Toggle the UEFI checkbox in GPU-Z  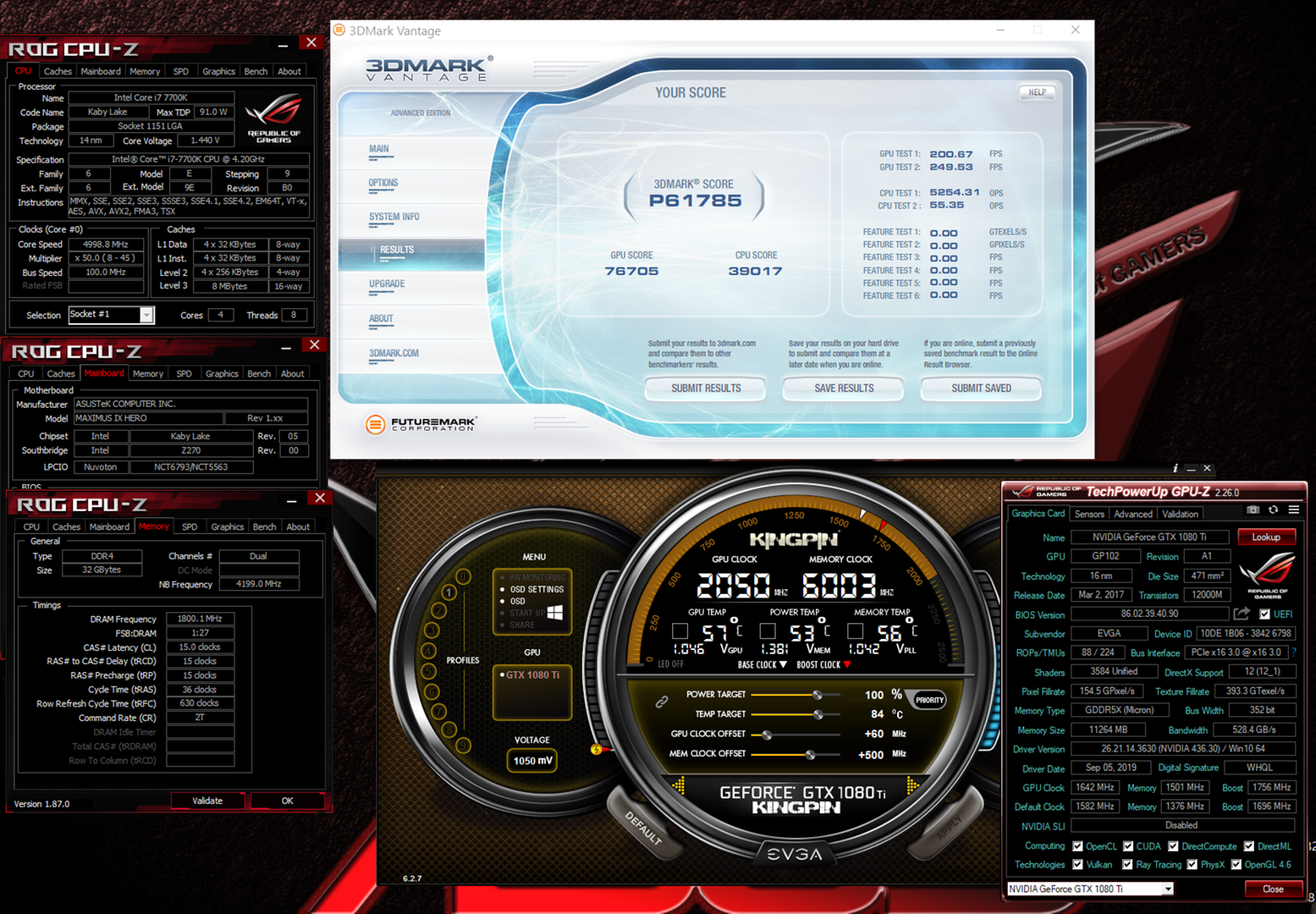pyautogui.click(x=1264, y=614)
